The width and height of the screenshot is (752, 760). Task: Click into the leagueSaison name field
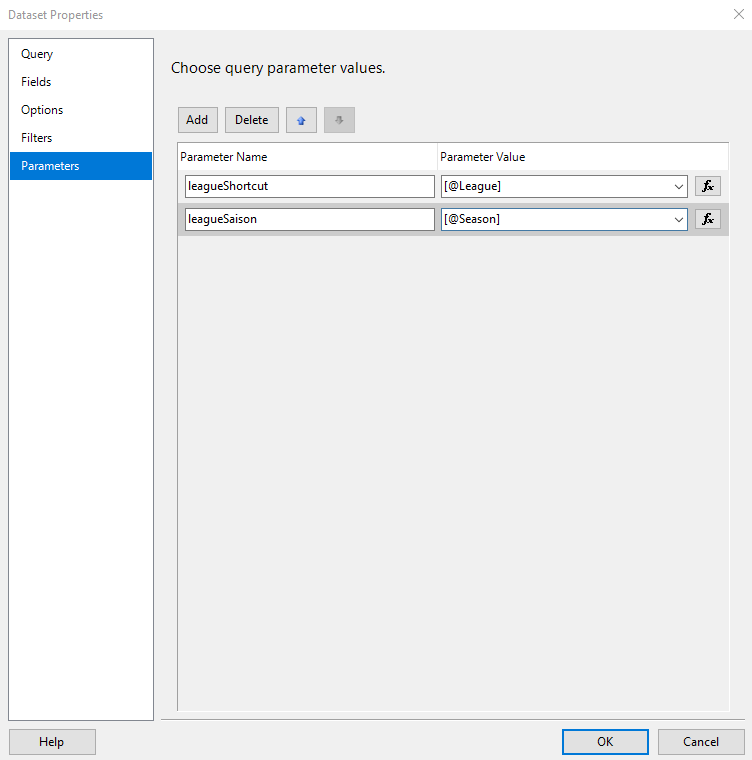tap(309, 219)
